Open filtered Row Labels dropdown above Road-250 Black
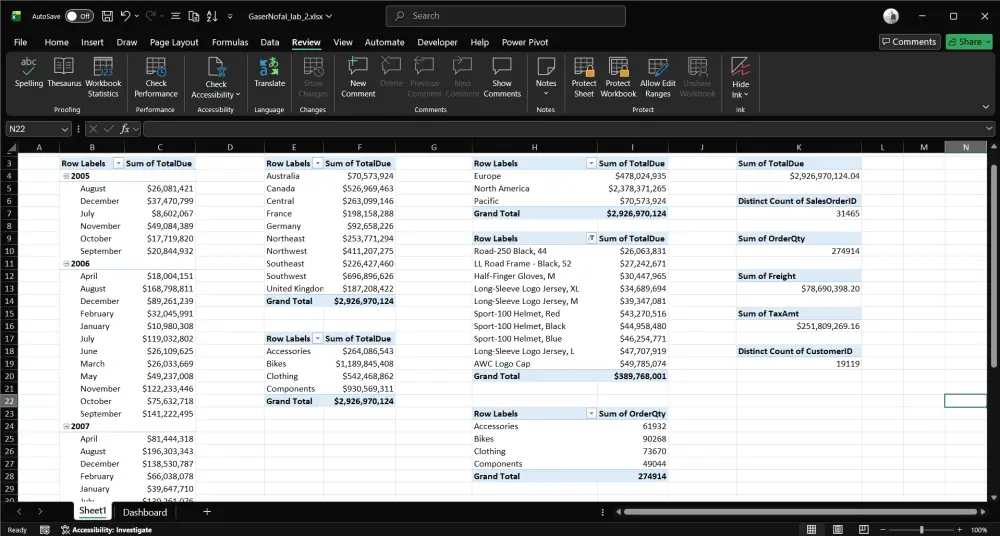1000x536 pixels. (x=591, y=239)
